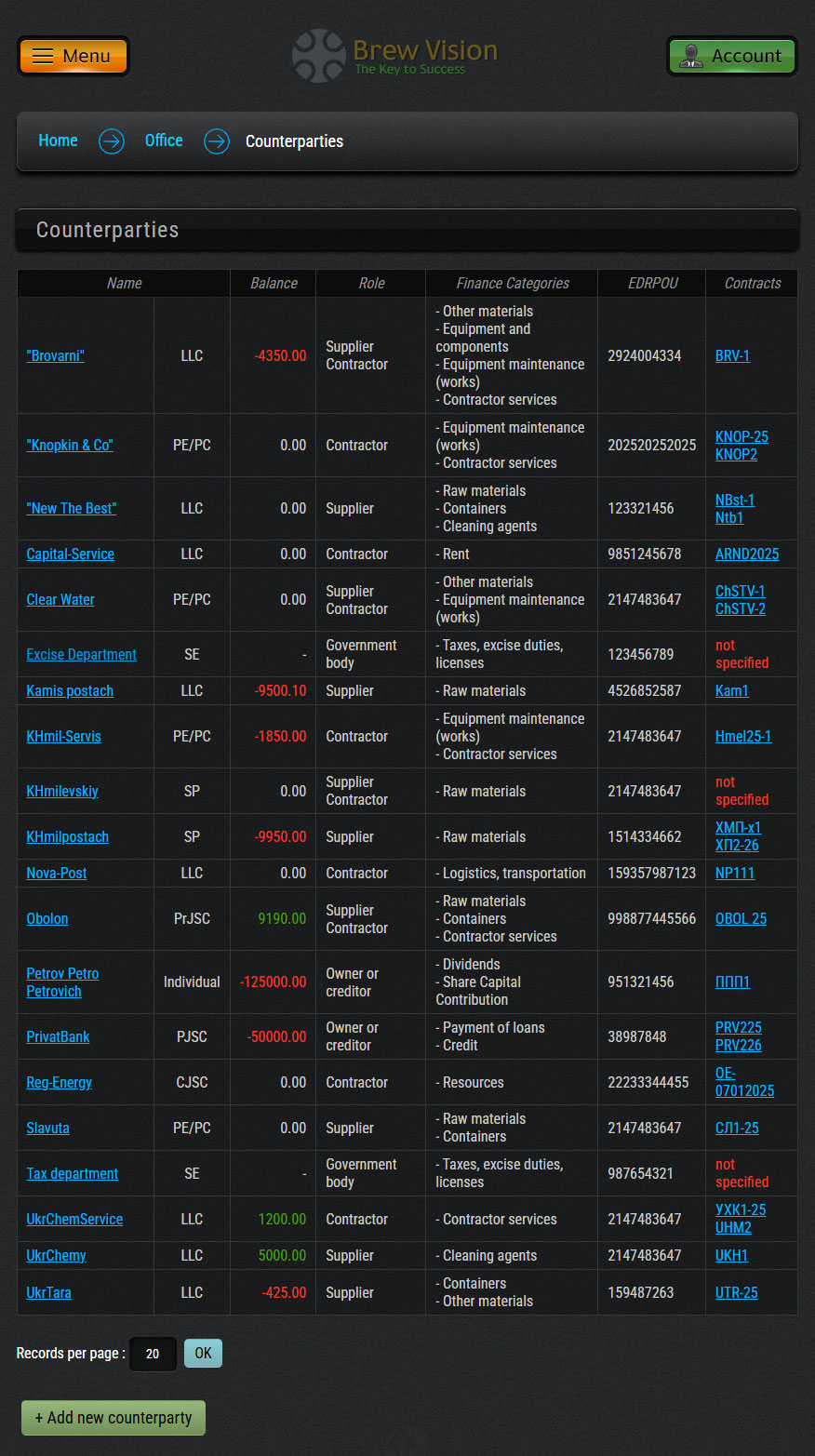Click the arrow icon after Home breadcrumb
815x1456 pixels.
click(x=112, y=141)
